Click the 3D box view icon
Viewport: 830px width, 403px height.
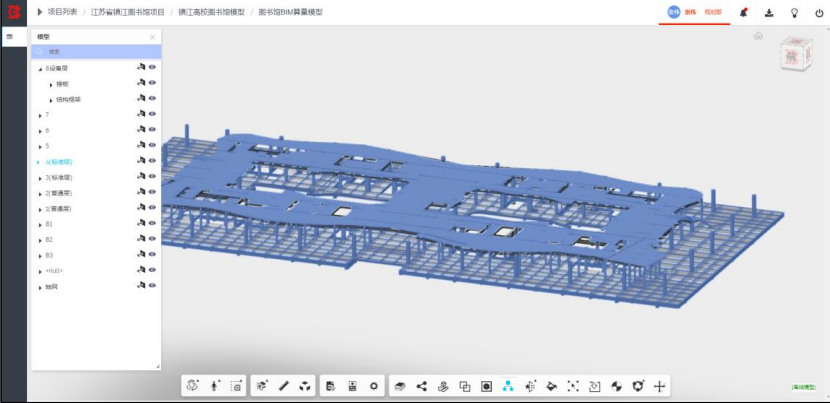click(262, 386)
